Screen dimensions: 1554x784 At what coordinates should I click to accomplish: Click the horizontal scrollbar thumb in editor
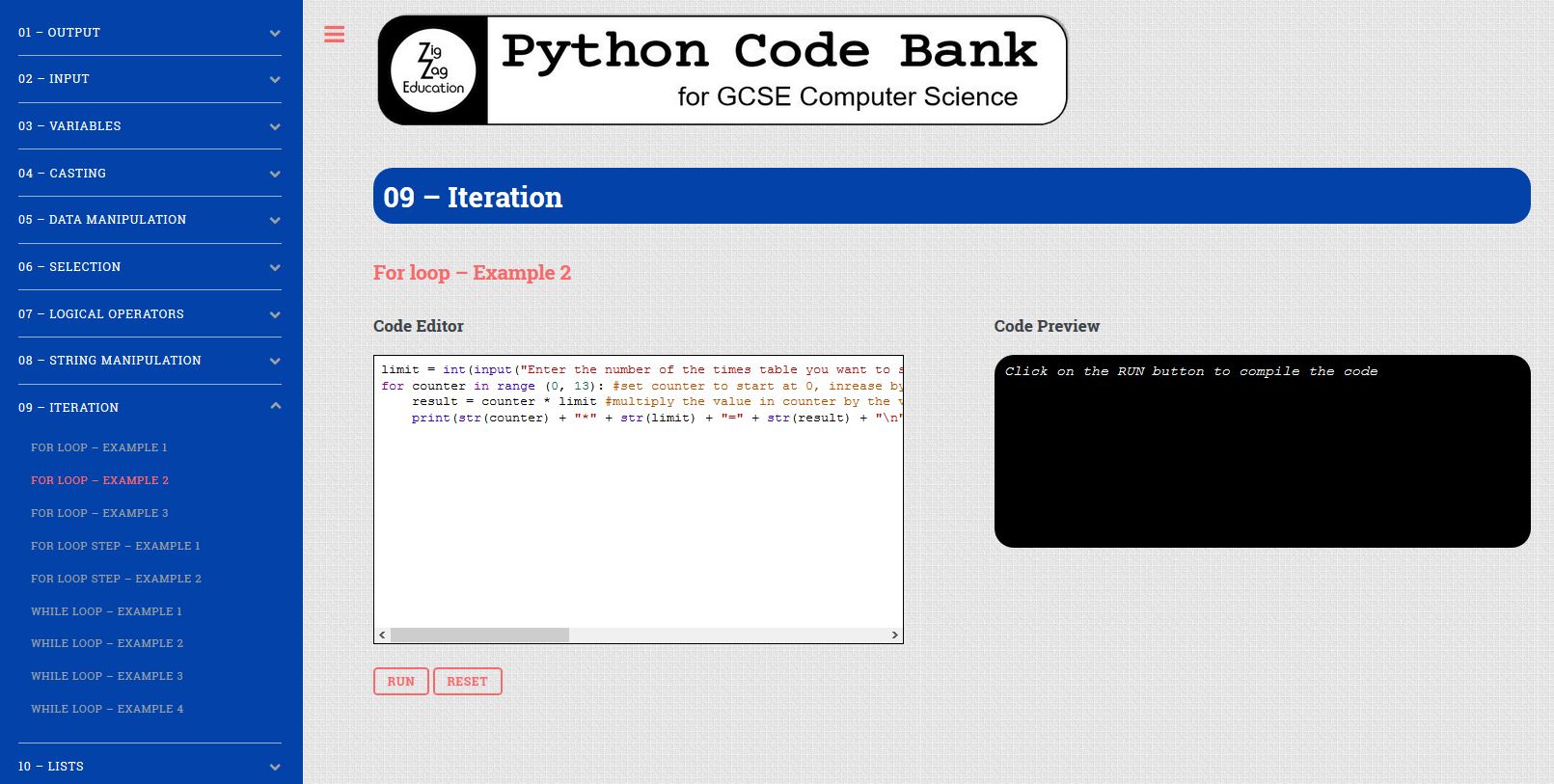[x=479, y=635]
